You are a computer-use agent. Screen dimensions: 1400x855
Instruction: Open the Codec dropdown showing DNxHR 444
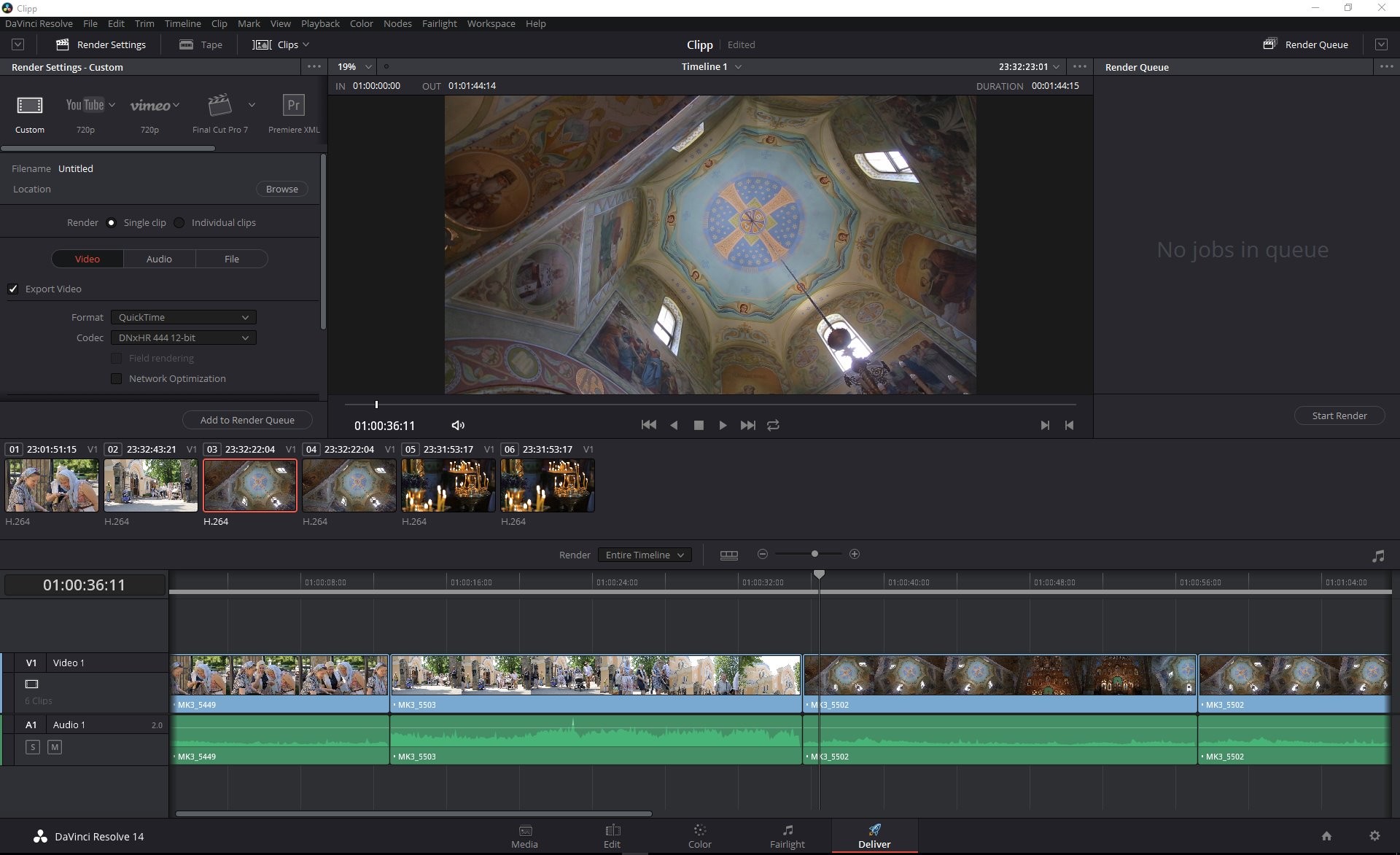(x=183, y=337)
